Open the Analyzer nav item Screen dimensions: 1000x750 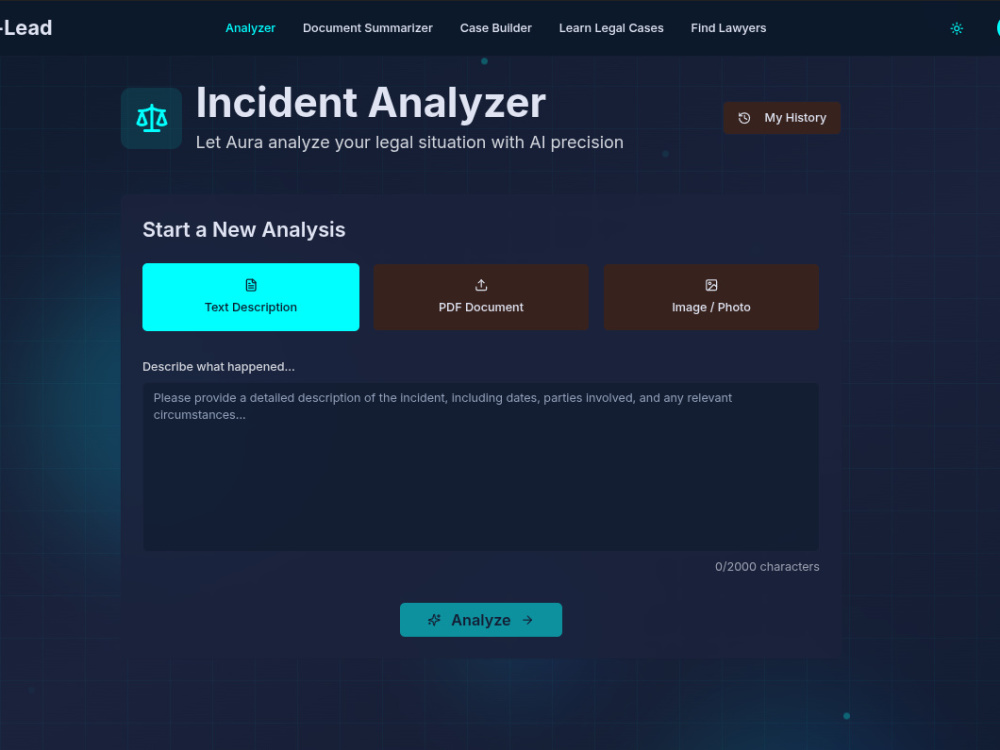pos(250,28)
